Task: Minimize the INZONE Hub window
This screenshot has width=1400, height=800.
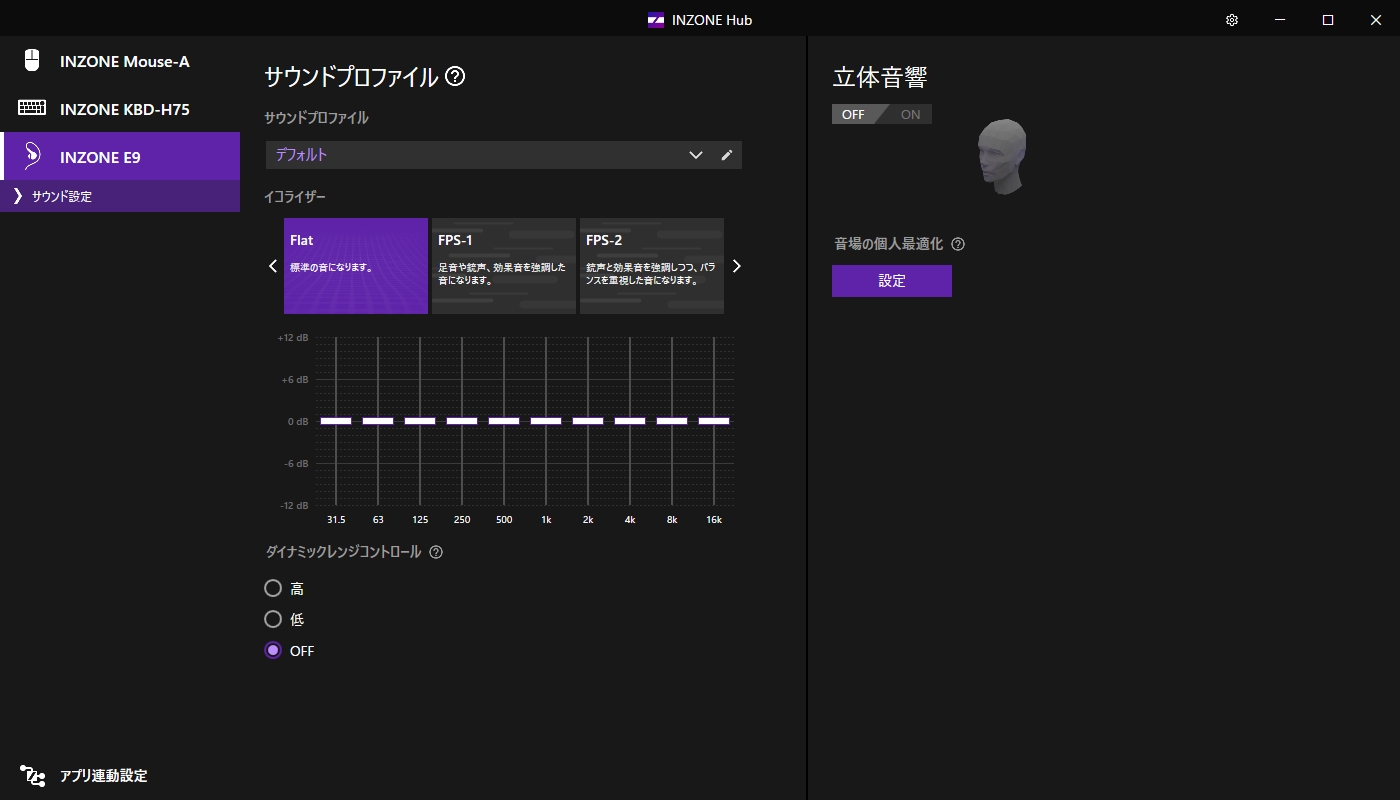Action: coord(1280,20)
